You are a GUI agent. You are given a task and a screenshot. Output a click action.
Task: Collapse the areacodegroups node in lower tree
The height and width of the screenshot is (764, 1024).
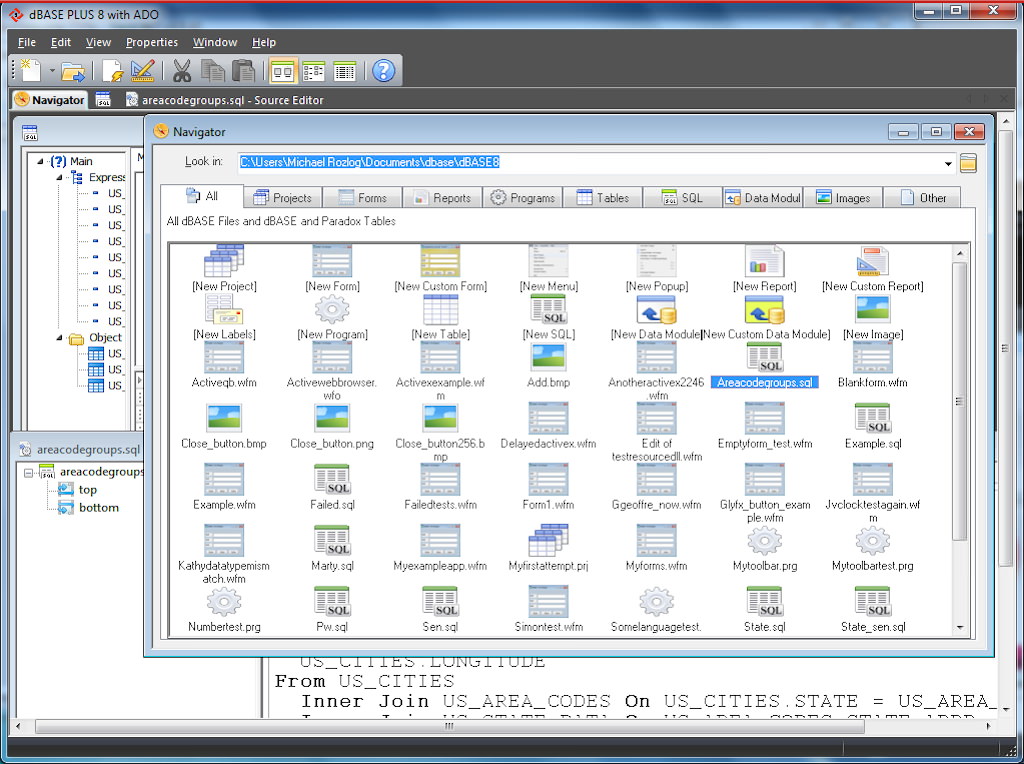28,472
